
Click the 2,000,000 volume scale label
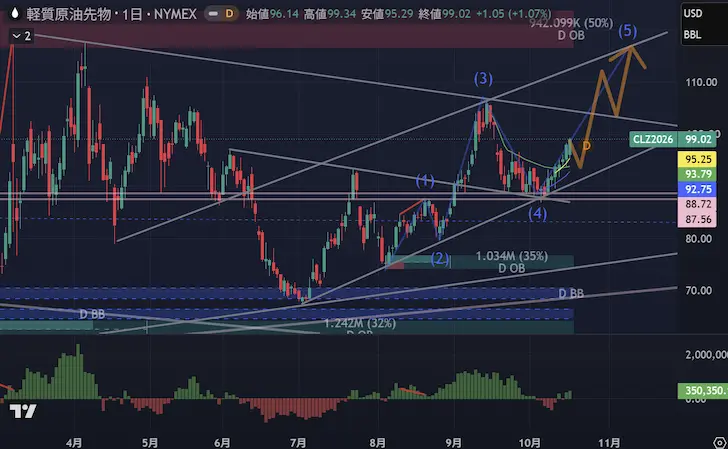tap(706, 355)
